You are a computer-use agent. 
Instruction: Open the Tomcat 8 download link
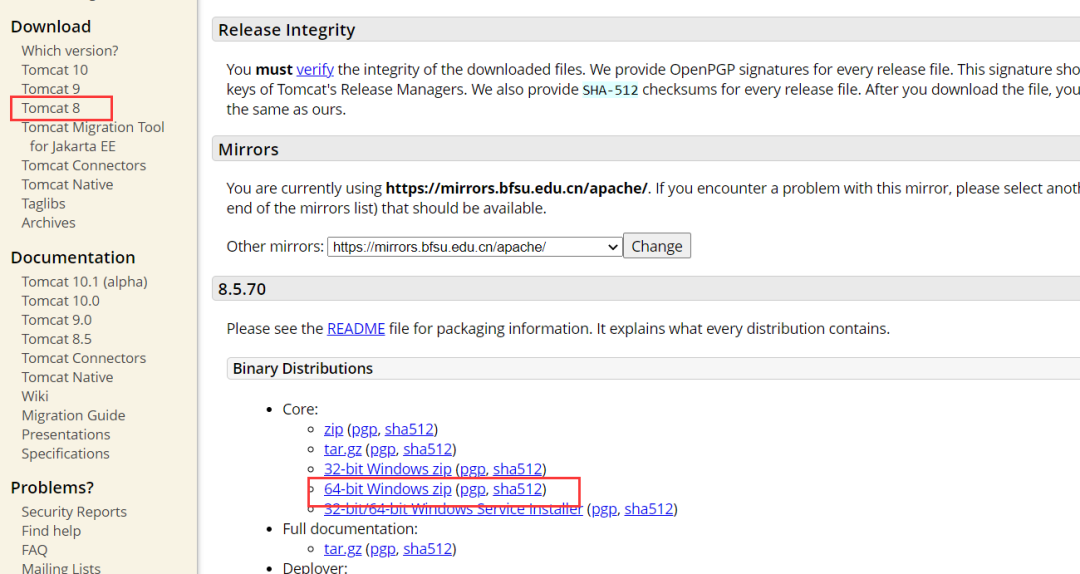(51, 108)
